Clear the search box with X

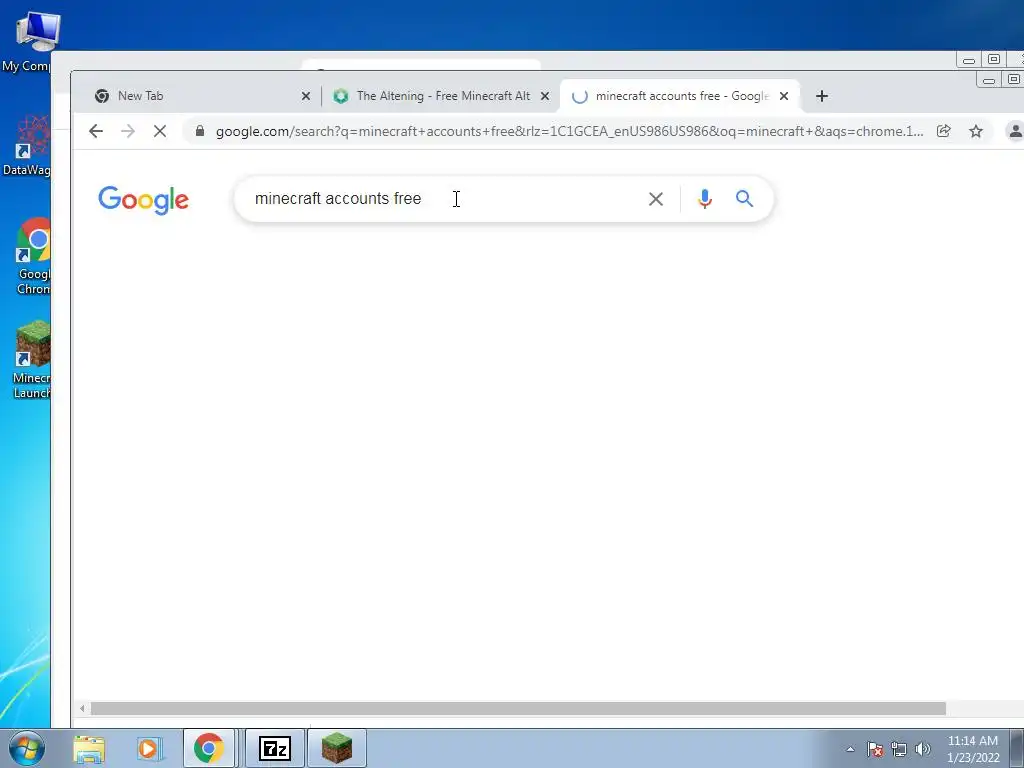656,199
